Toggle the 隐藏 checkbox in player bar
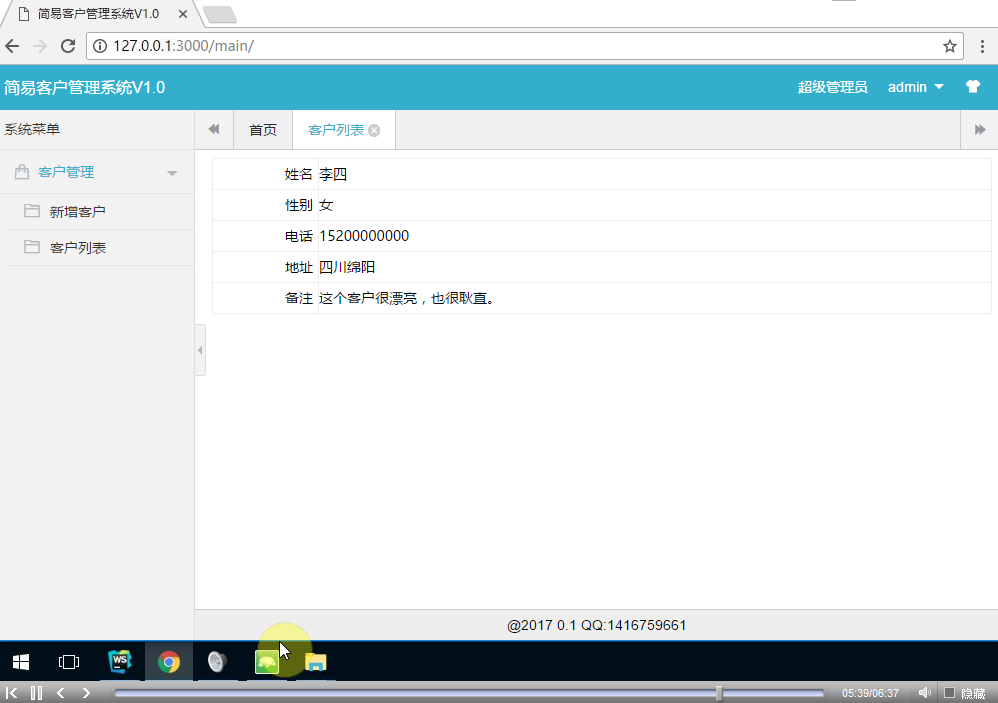The width and height of the screenshot is (998, 703). [x=949, y=692]
